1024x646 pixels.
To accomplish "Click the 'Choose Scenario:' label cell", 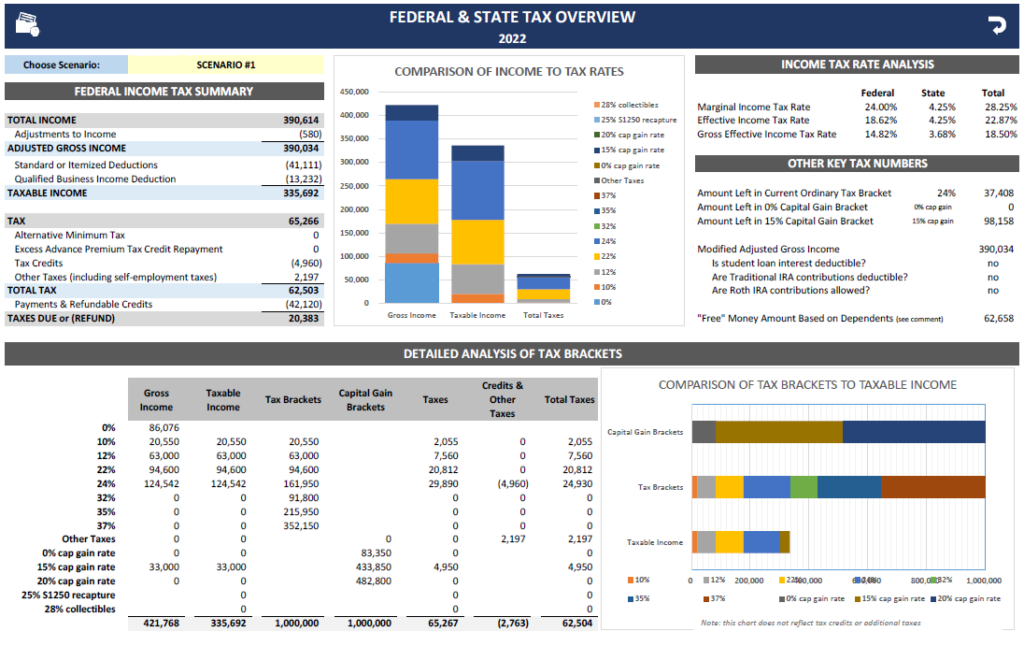I will [x=67, y=65].
